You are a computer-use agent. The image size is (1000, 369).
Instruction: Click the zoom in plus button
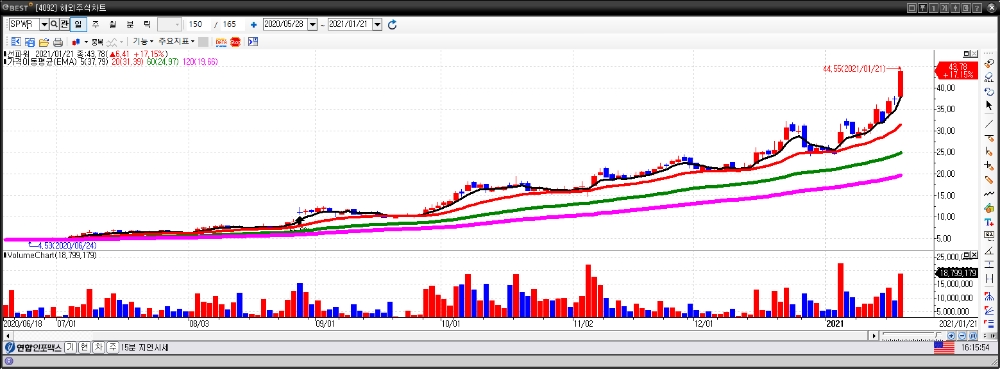pyautogui.click(x=951, y=336)
